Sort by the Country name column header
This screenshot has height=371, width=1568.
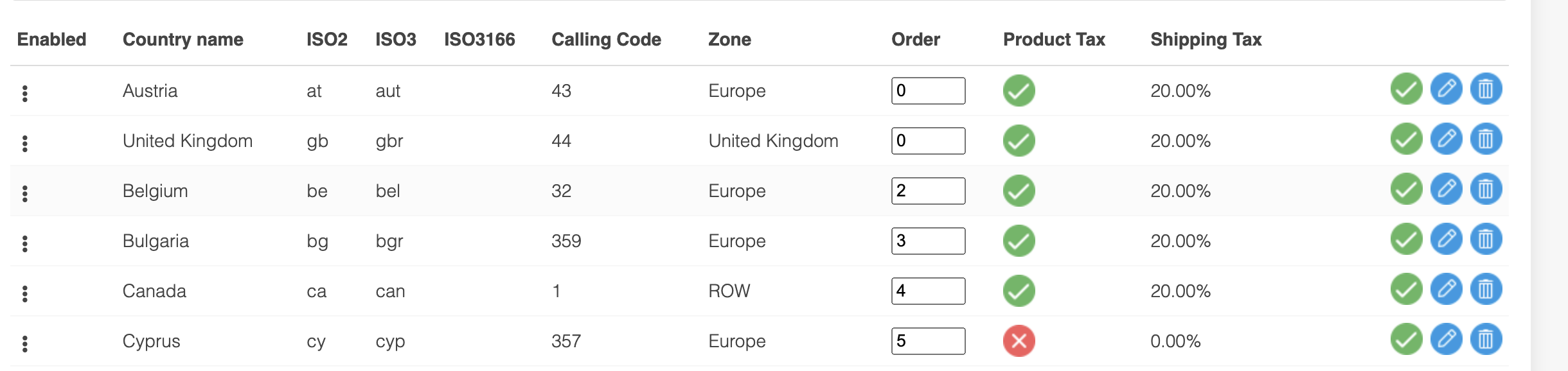click(183, 40)
